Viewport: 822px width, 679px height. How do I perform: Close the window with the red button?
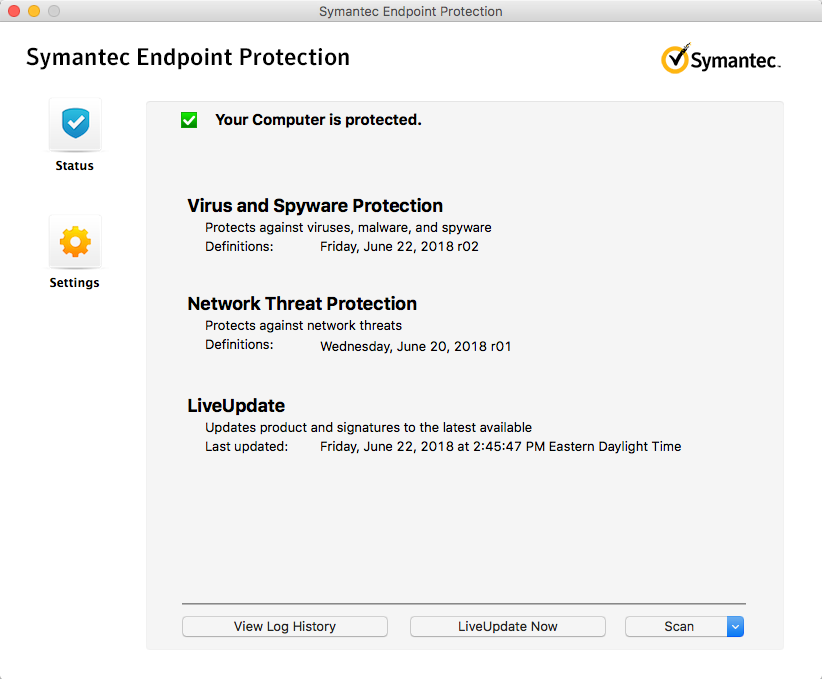tap(14, 11)
